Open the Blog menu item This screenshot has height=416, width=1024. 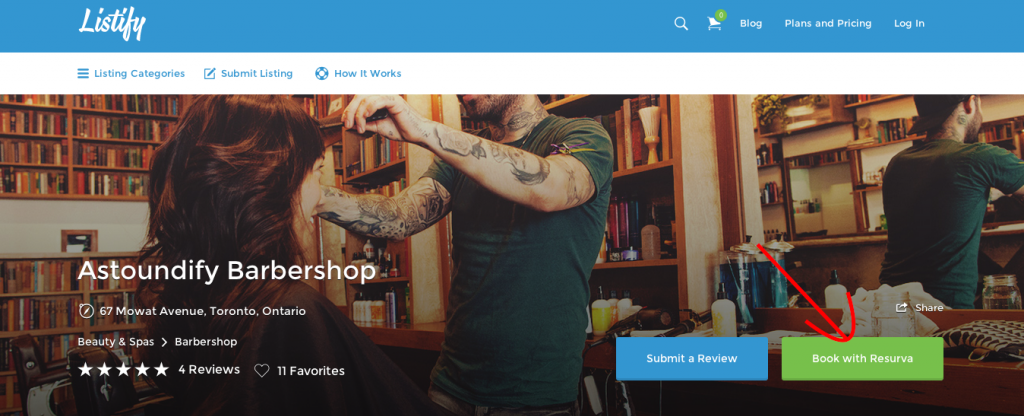750,24
